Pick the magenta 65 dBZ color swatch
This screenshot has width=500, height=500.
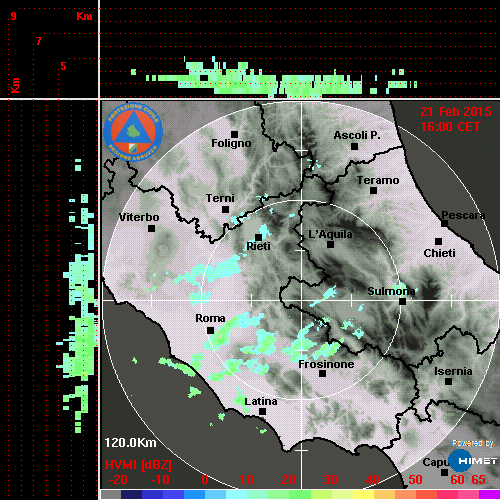489,494
